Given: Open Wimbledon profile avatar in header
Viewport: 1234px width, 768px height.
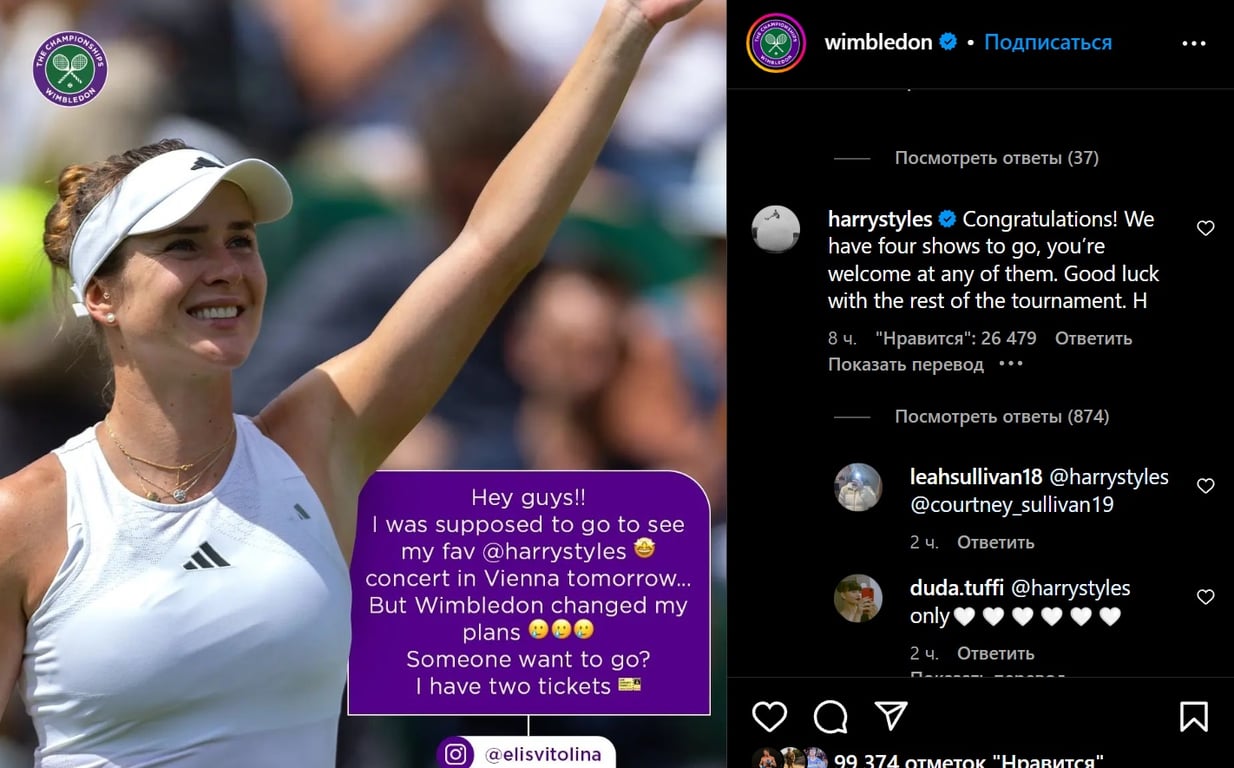Looking at the screenshot, I should [x=776, y=43].
